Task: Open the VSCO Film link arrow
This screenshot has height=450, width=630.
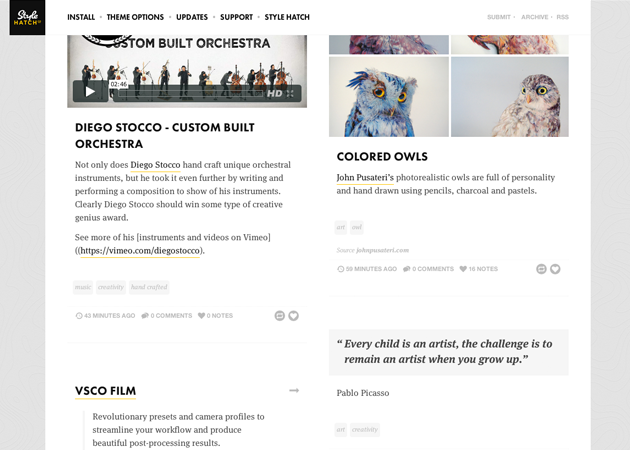Action: pyautogui.click(x=294, y=390)
